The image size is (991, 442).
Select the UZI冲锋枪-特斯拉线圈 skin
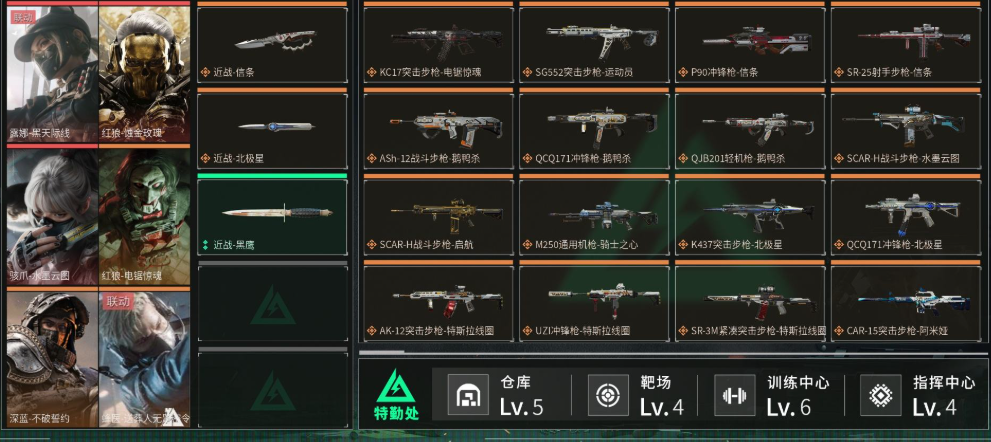pos(594,303)
